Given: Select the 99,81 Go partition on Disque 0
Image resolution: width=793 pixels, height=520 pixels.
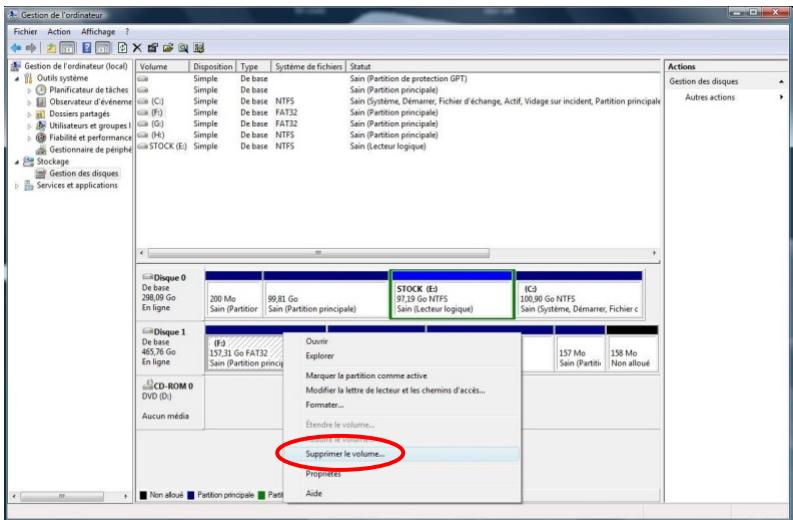Looking at the screenshot, I should click(326, 294).
